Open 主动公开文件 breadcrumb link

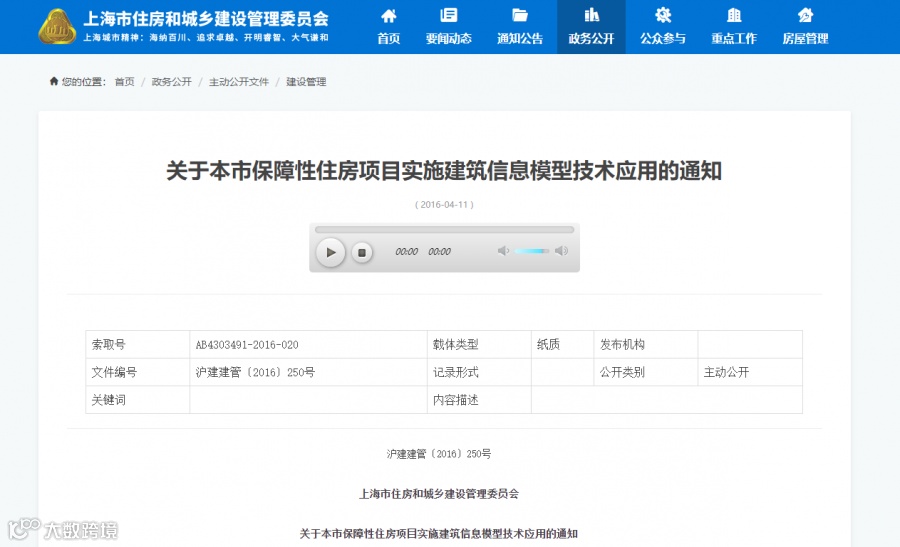[239, 82]
